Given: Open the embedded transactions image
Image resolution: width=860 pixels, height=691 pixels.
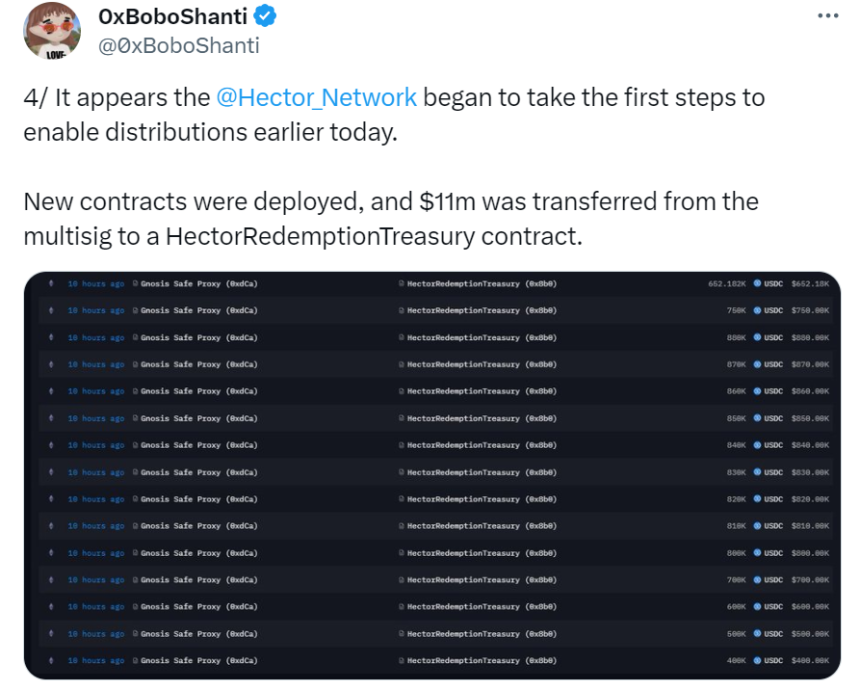Looking at the screenshot, I should (432, 475).
